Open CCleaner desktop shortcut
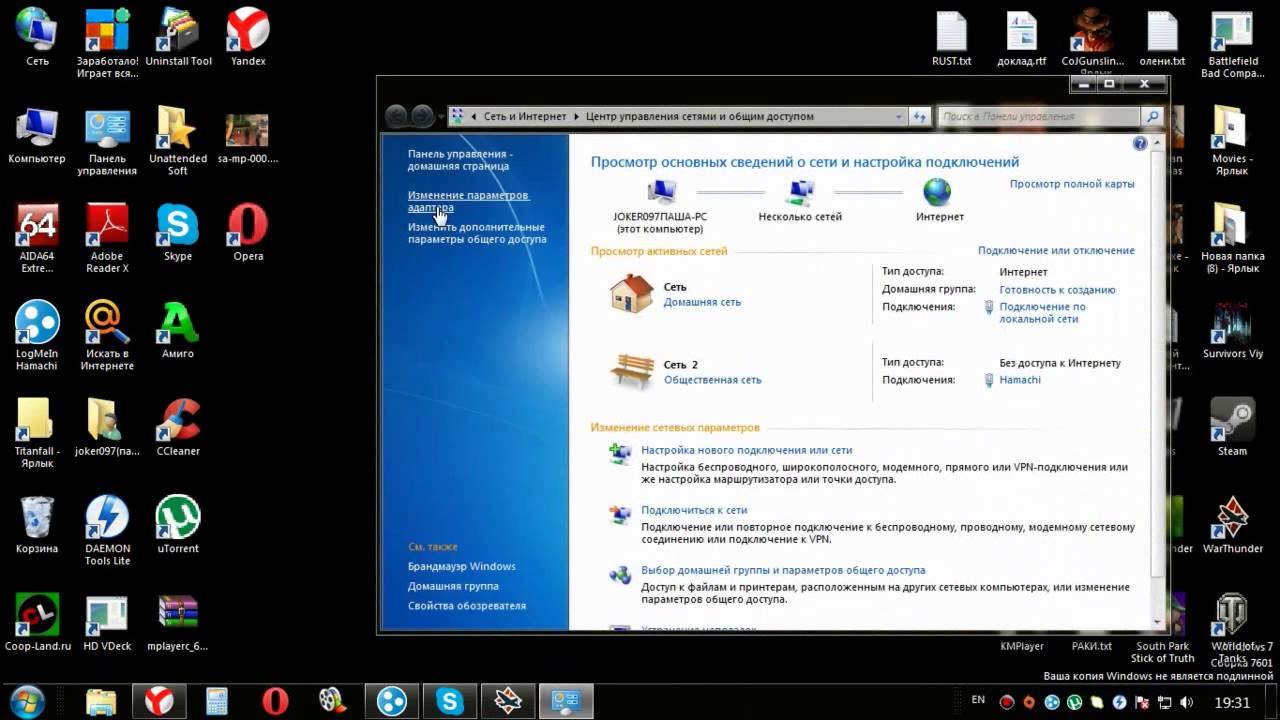Screen dimensions: 1280x720 coord(178,427)
